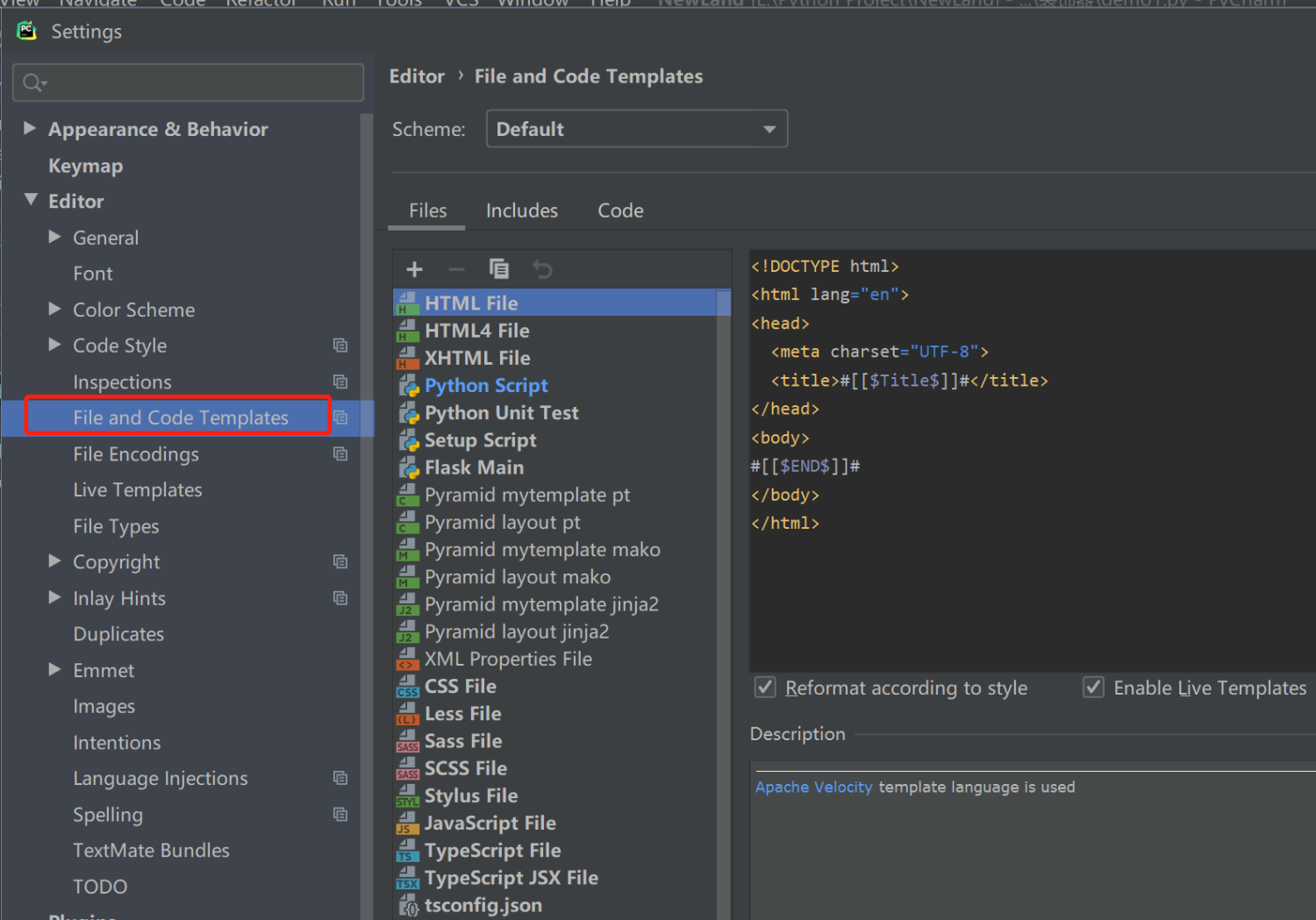Click the HTML4 File template icon
This screenshot has height=920, width=1316.
(408, 331)
